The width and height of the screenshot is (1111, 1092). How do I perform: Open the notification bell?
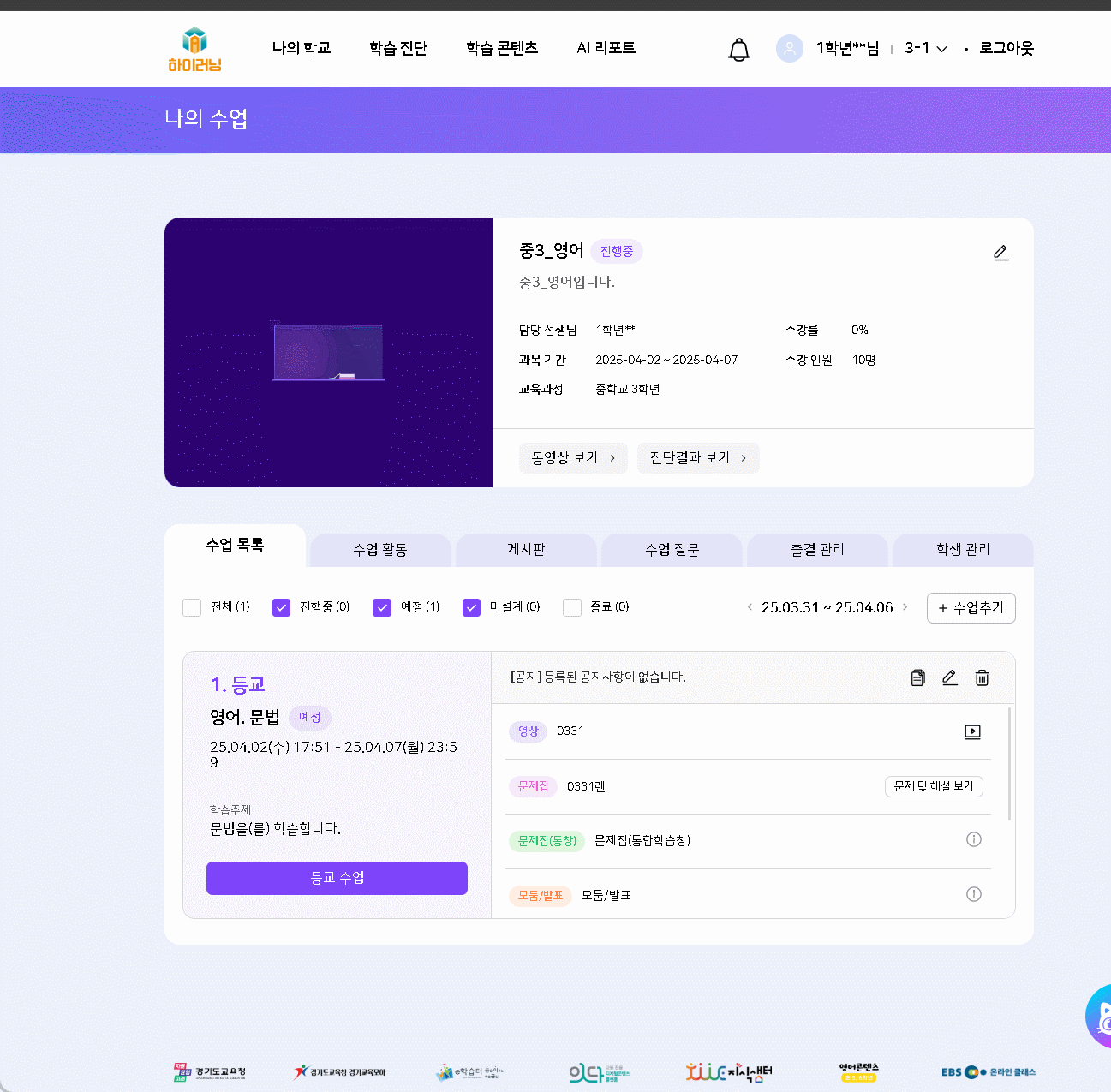point(738,50)
